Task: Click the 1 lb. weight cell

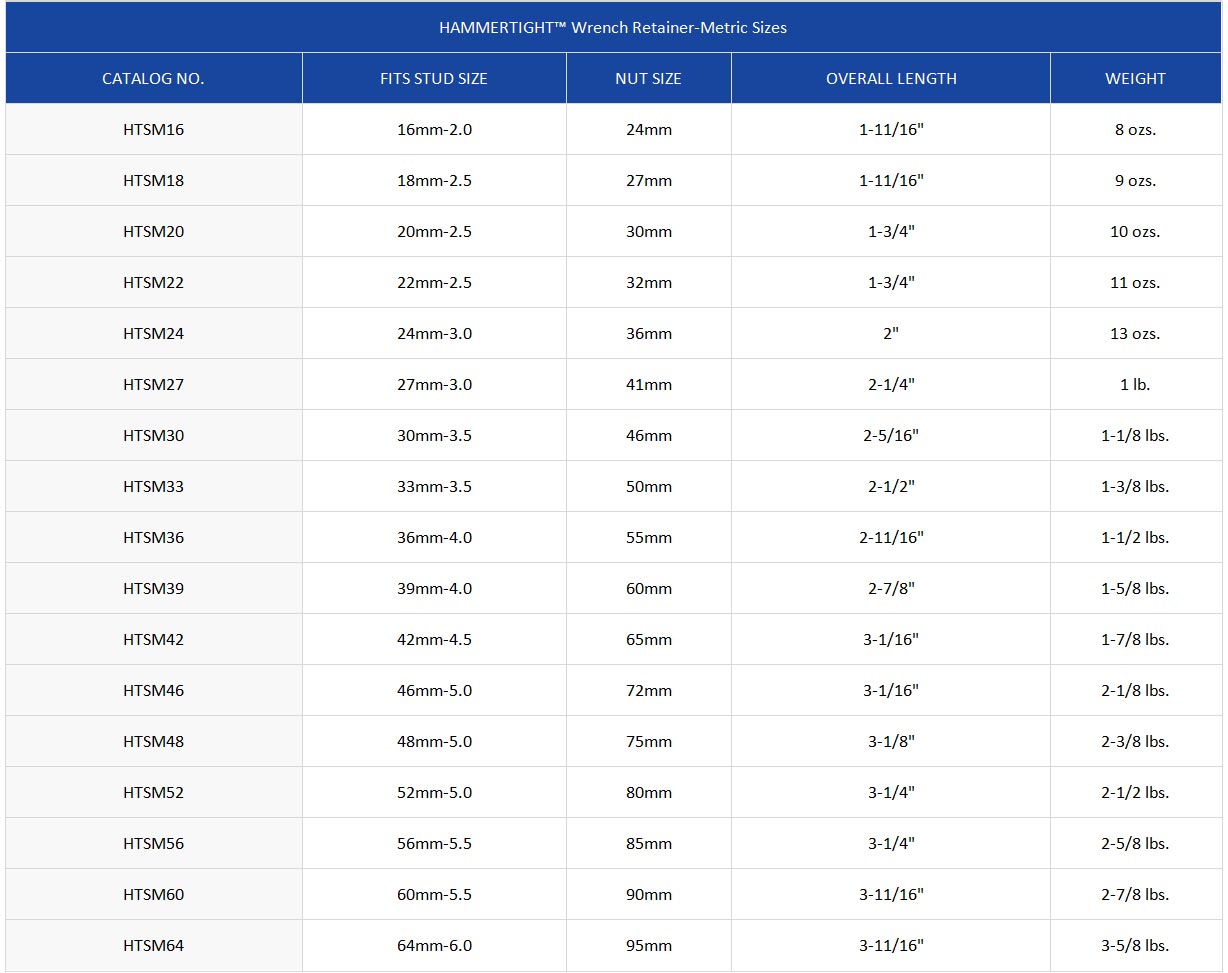Action: click(1135, 385)
